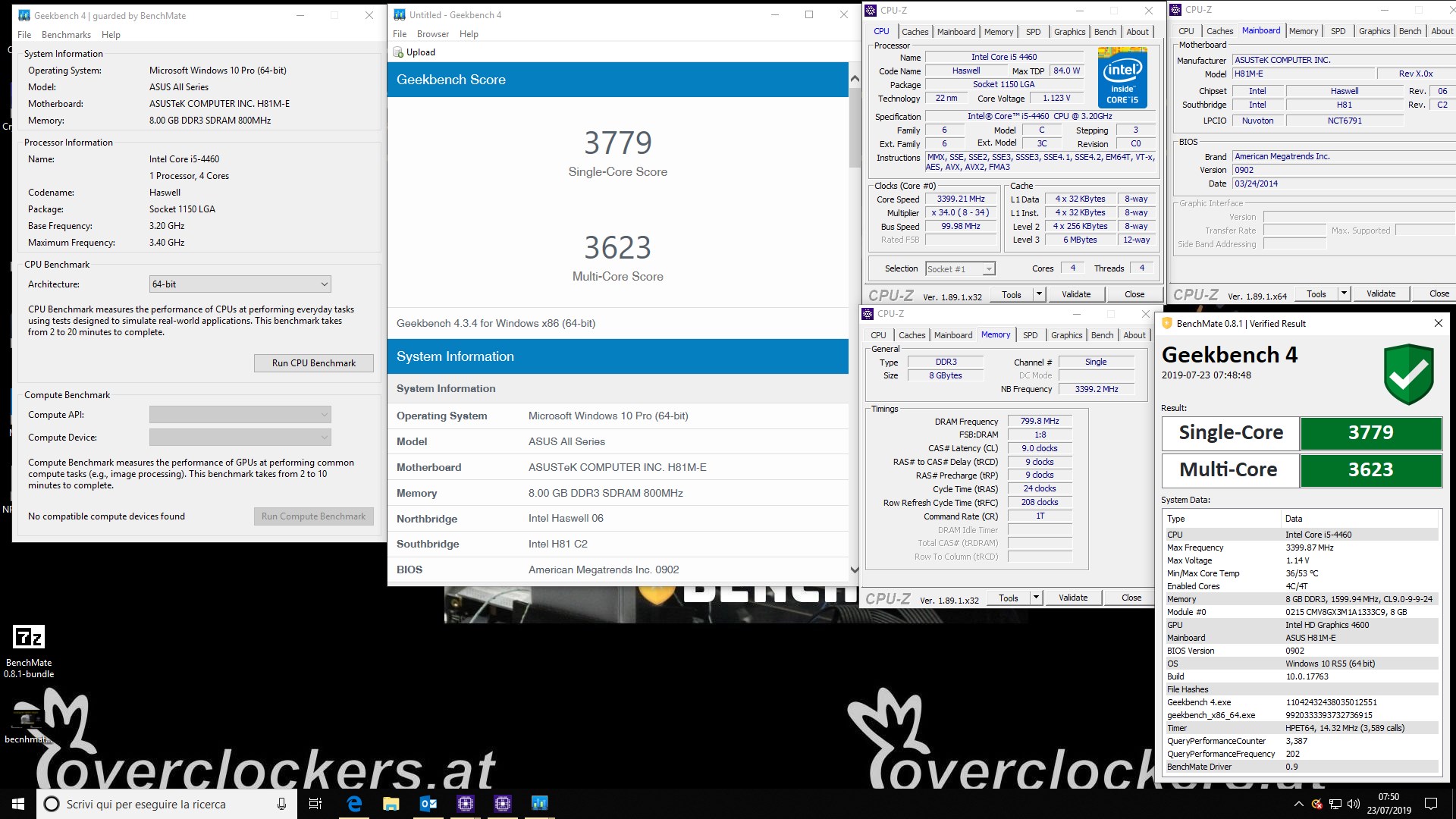Click the 3399.21 MHz Core Speed value
Image resolution: width=1456 pixels, height=819 pixels.
click(x=960, y=199)
